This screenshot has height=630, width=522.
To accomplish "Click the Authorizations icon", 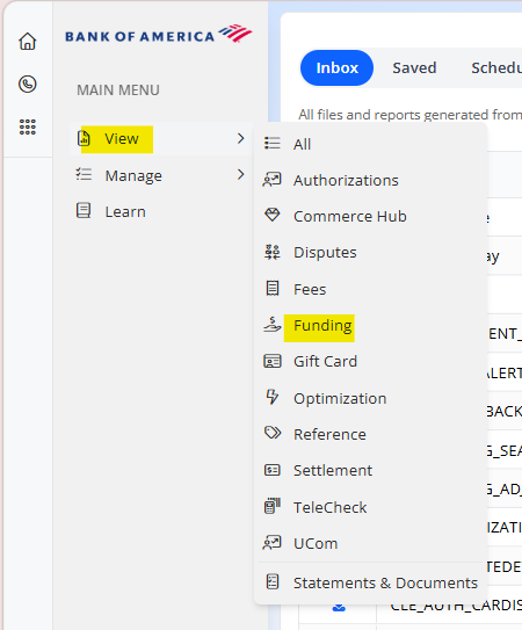I will tap(272, 180).
